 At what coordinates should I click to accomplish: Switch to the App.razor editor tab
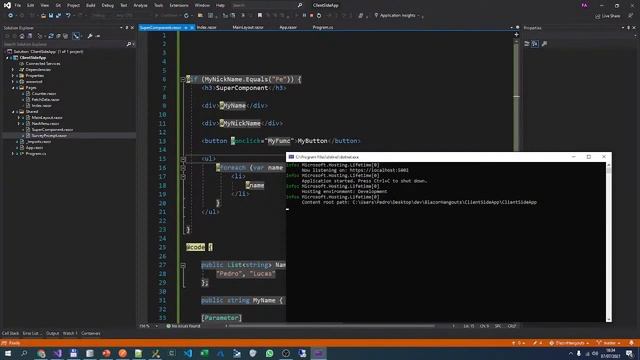pos(288,27)
